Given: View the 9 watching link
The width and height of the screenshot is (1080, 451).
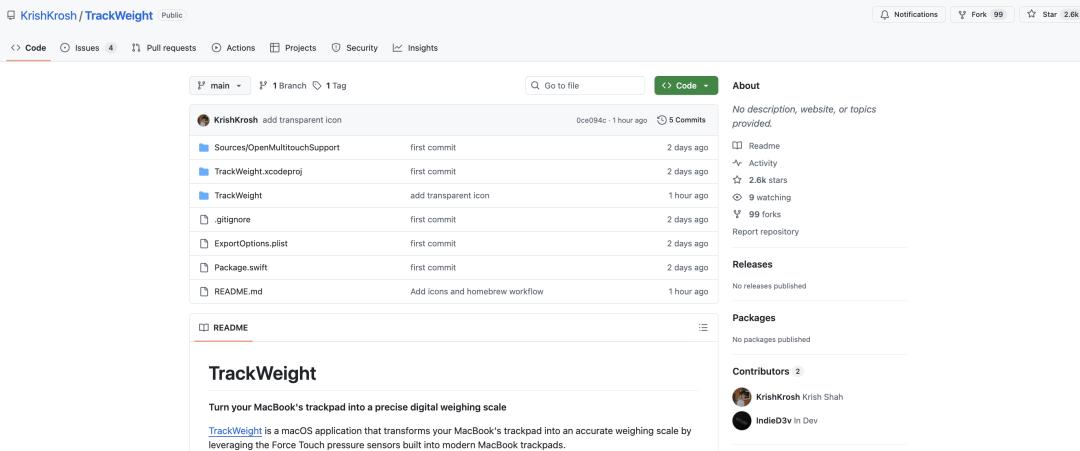Looking at the screenshot, I should (761, 198).
